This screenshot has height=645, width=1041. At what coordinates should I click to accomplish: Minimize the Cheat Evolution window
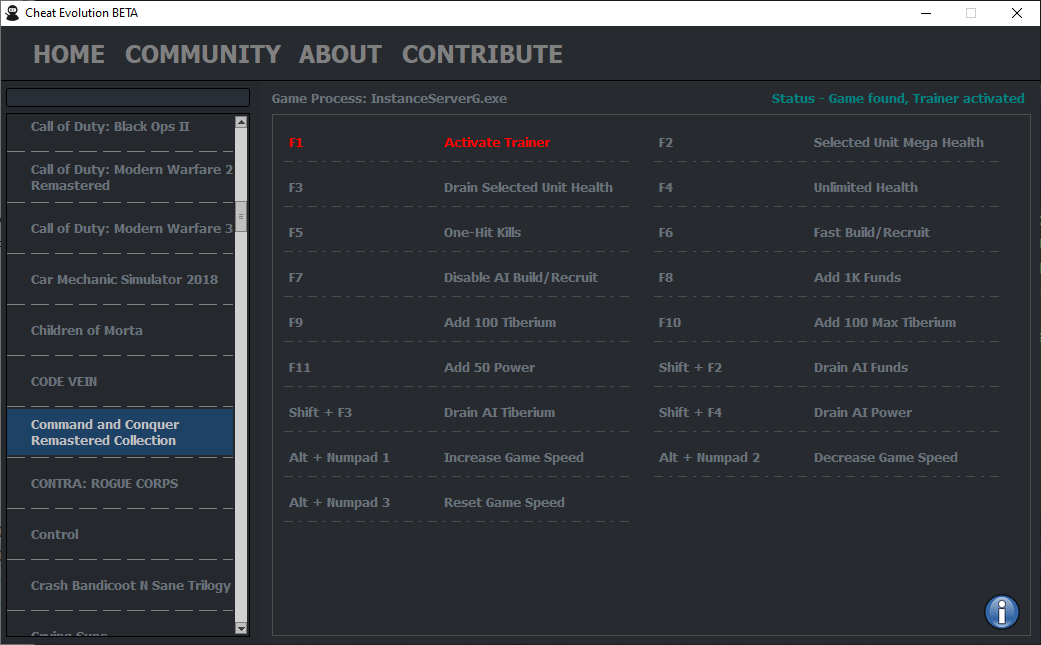pos(925,13)
